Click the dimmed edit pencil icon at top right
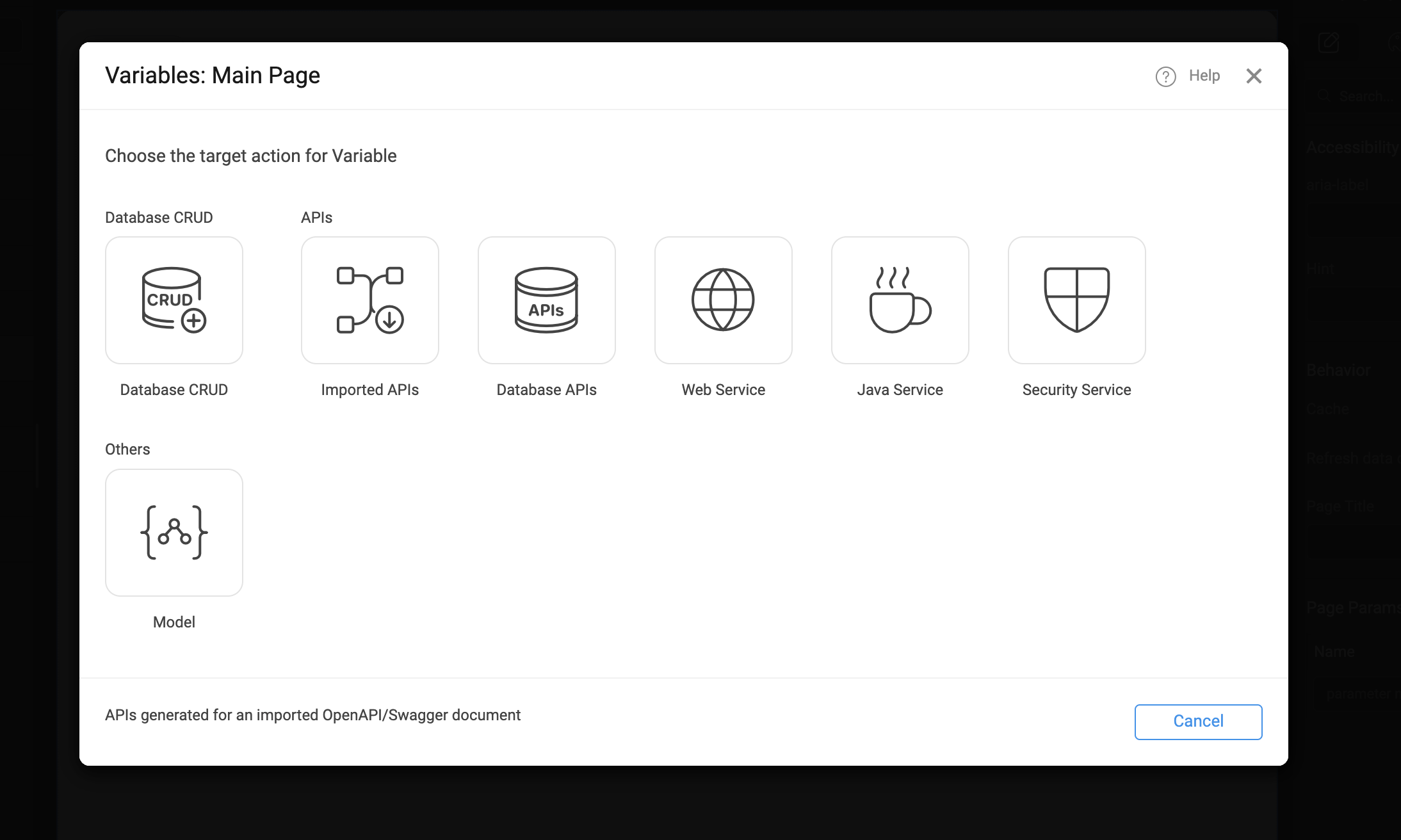The width and height of the screenshot is (1401, 840). click(x=1329, y=43)
